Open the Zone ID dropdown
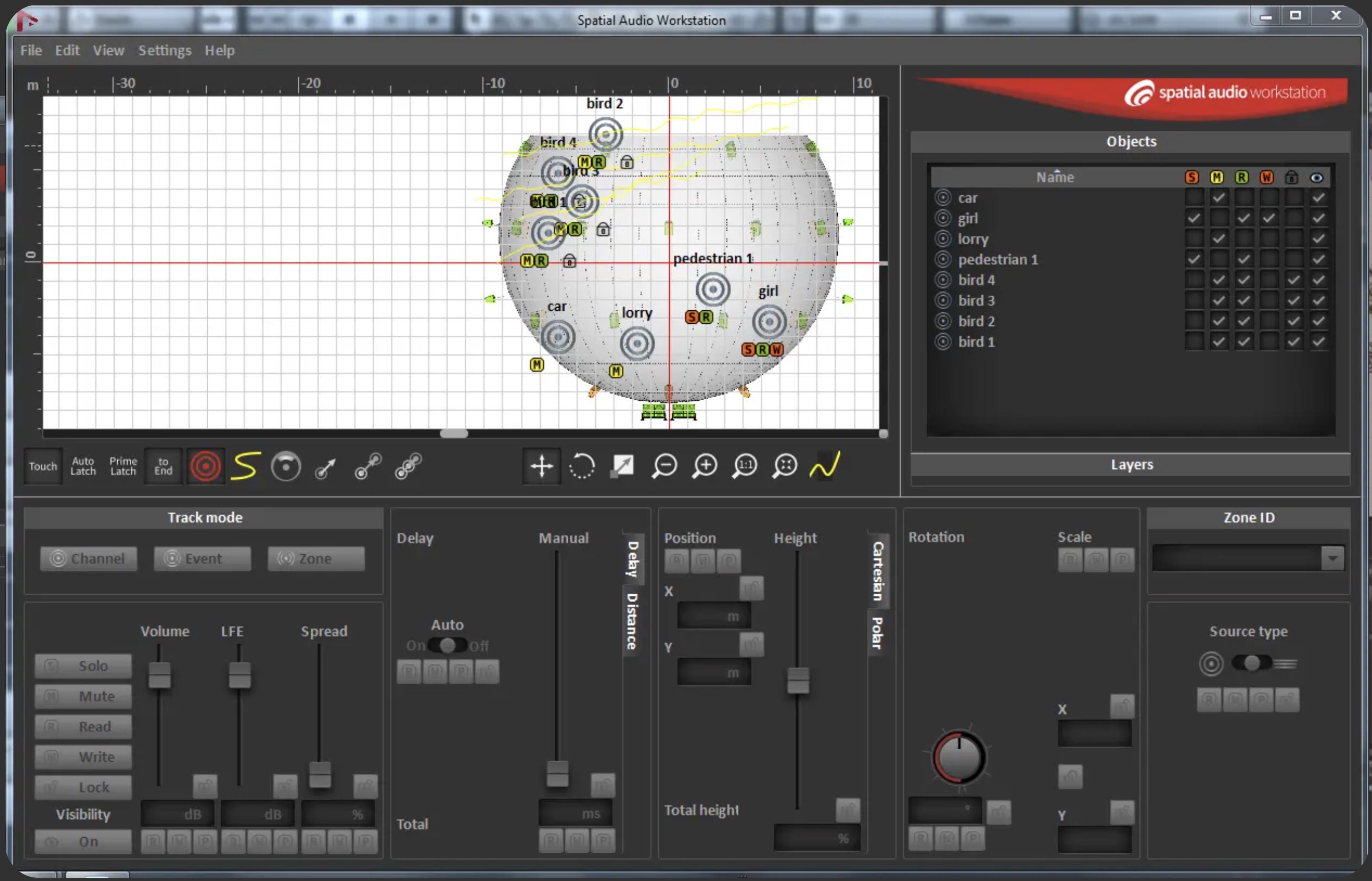This screenshot has height=881, width=1372. point(1332,558)
